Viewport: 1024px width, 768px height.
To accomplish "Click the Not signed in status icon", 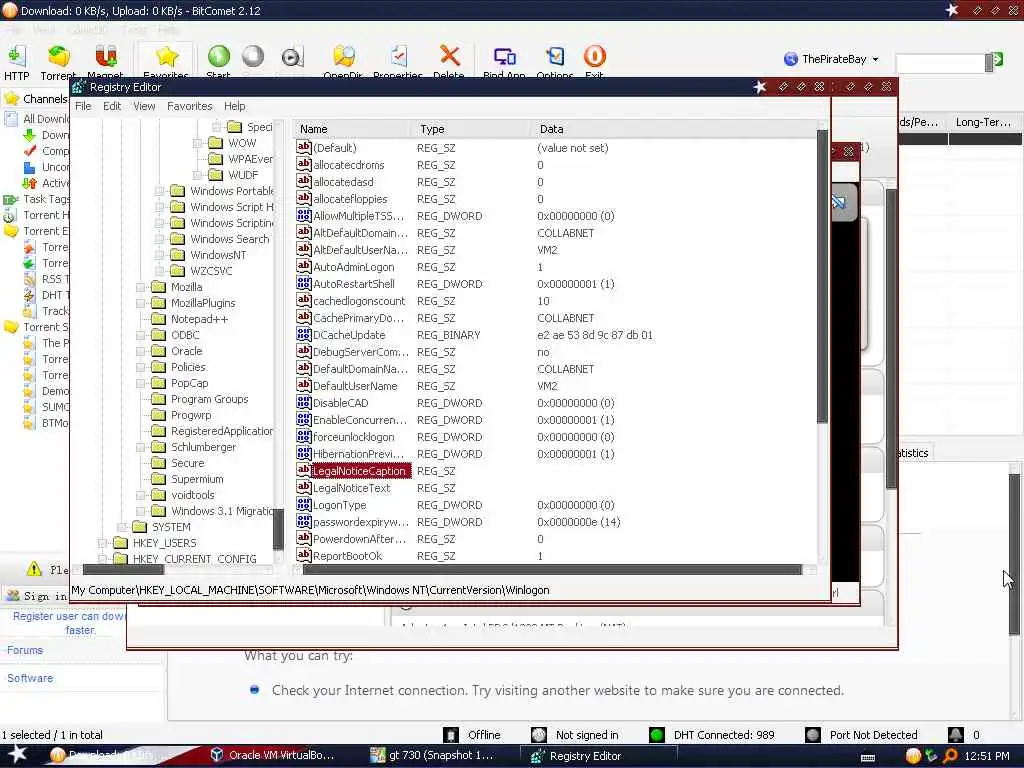I will point(539,735).
